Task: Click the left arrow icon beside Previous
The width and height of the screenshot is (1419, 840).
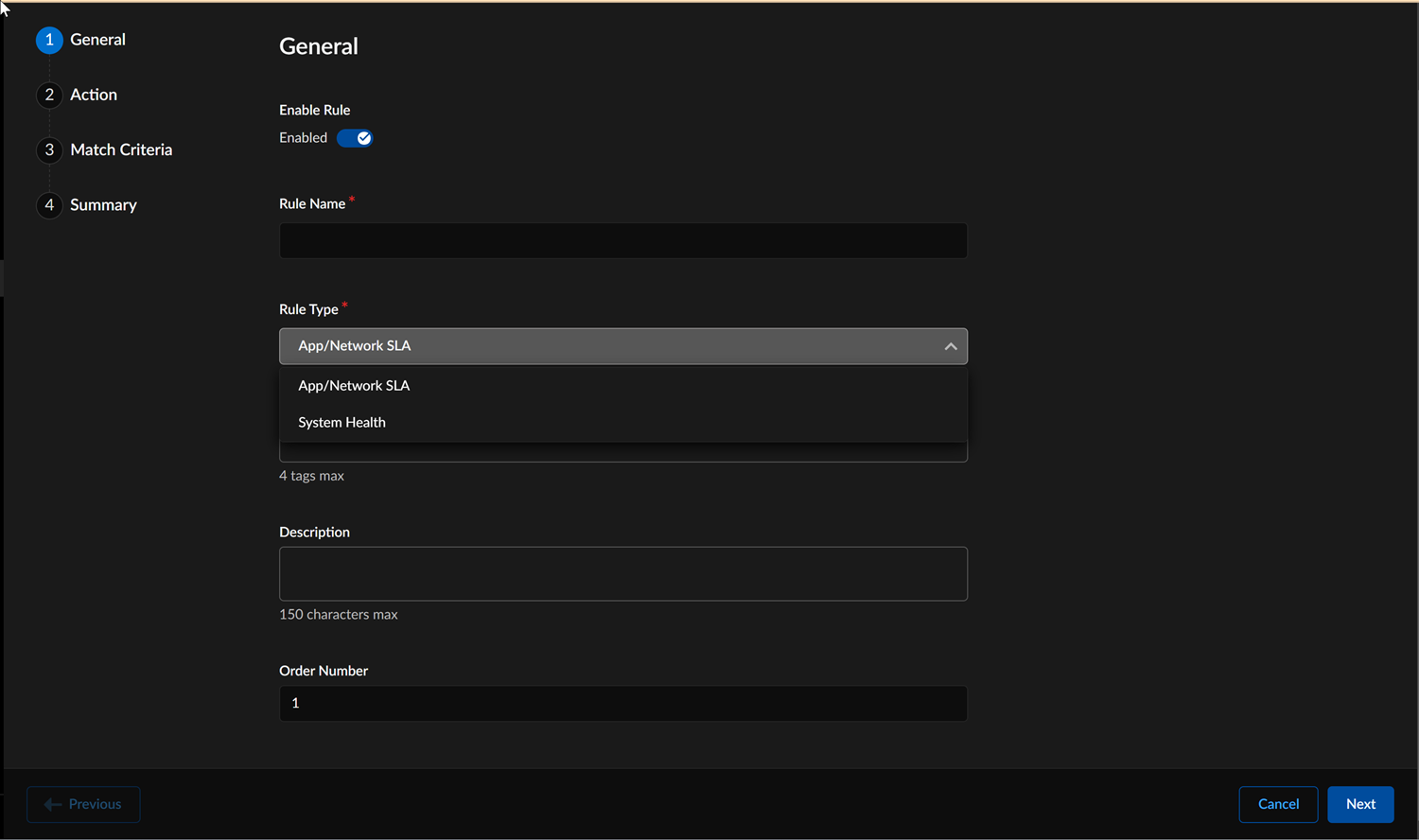Action: (53, 804)
